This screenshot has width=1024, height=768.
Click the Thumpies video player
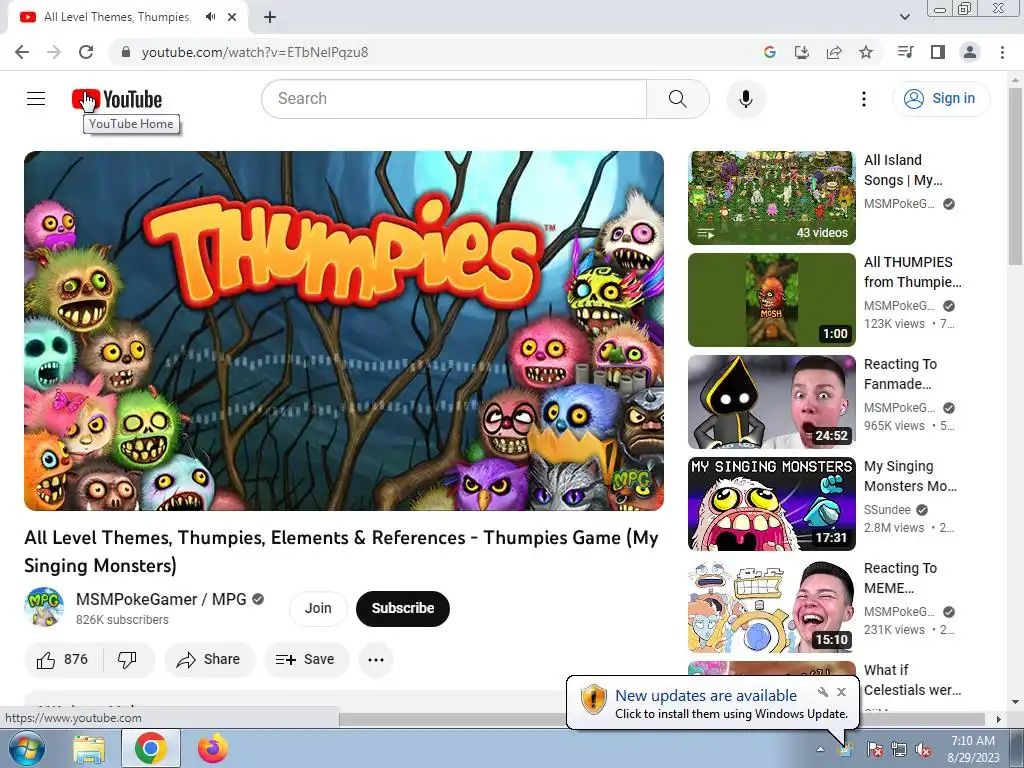[x=344, y=330]
